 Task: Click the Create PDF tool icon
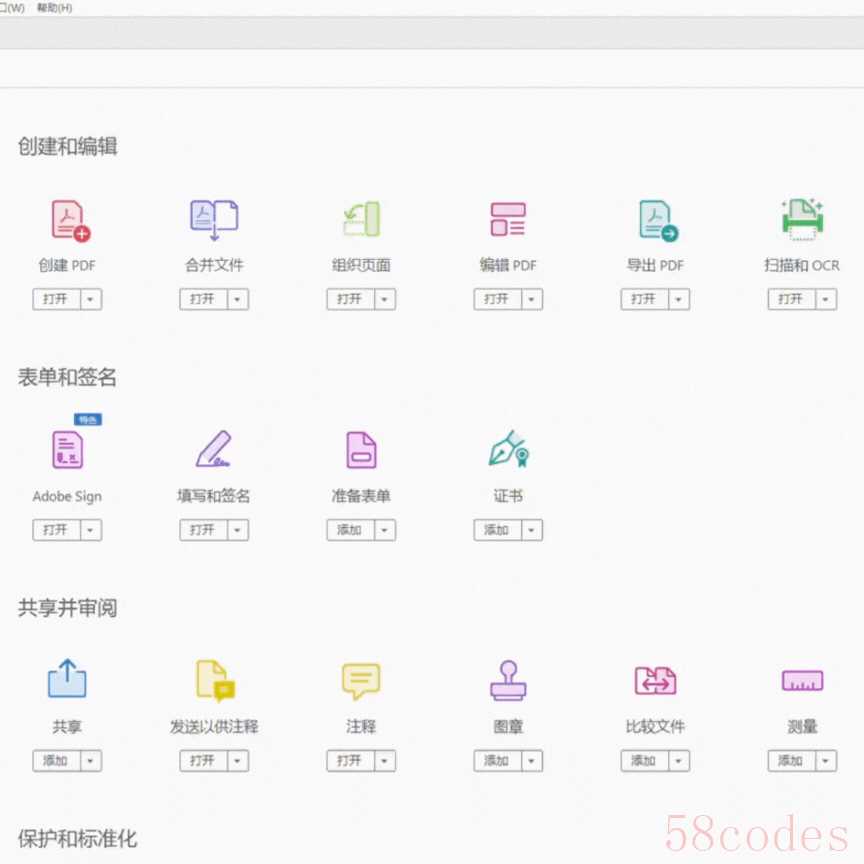click(x=71, y=220)
